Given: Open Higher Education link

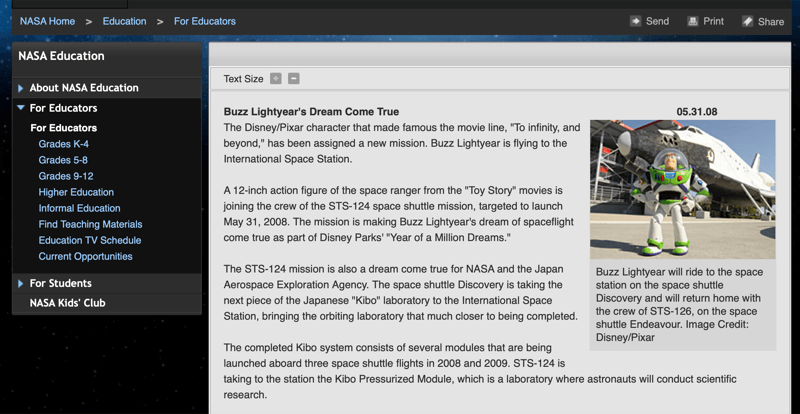Looking at the screenshot, I should [76, 192].
